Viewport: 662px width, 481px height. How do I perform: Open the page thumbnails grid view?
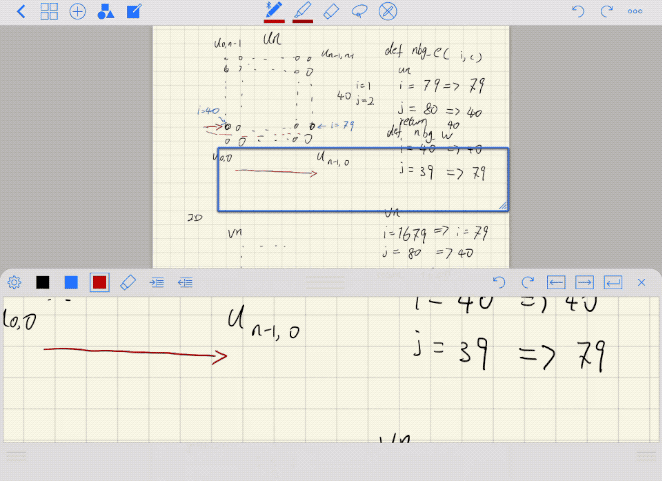(49, 11)
